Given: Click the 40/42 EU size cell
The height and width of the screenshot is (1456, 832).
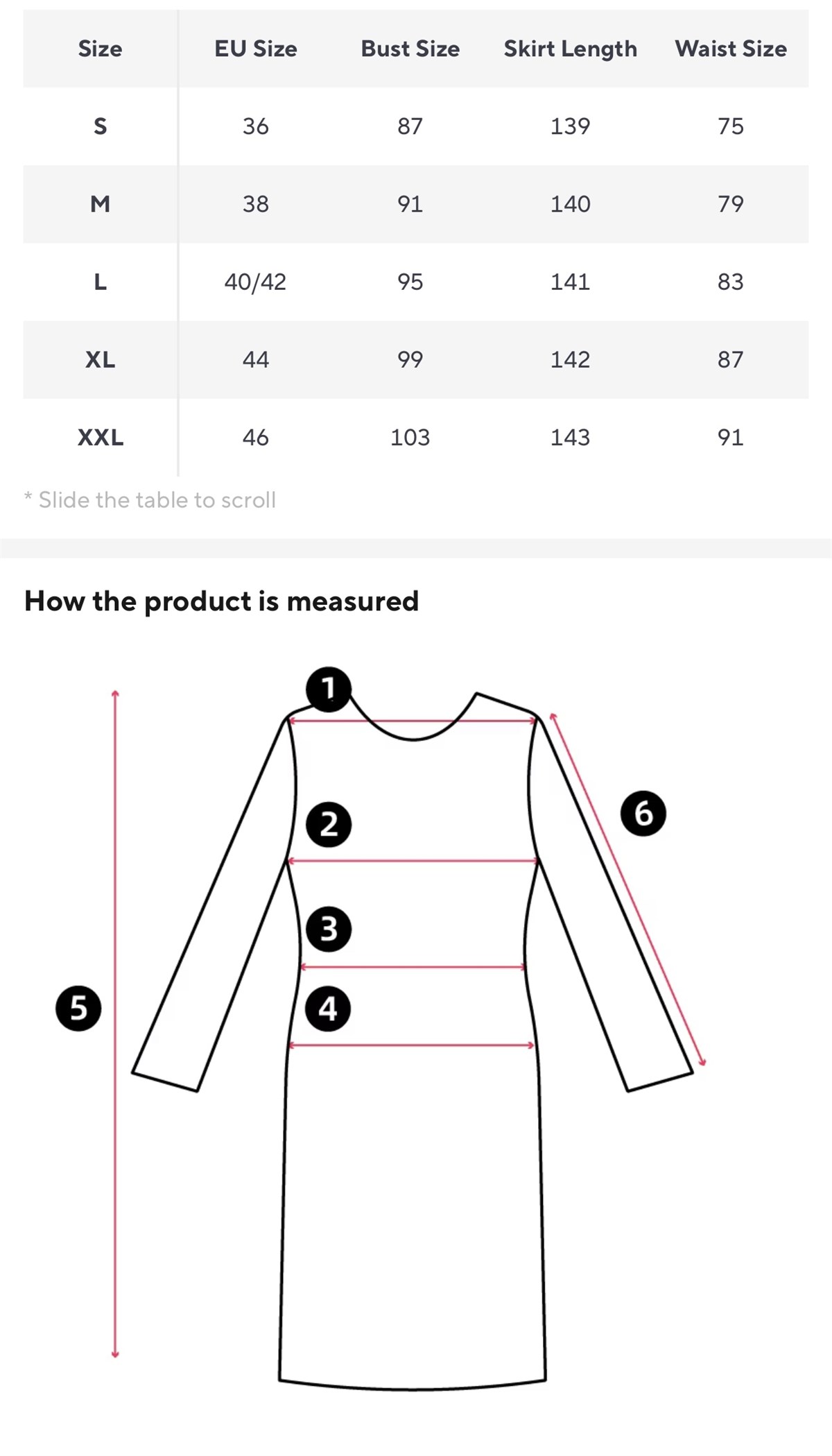Looking at the screenshot, I should pos(255,282).
